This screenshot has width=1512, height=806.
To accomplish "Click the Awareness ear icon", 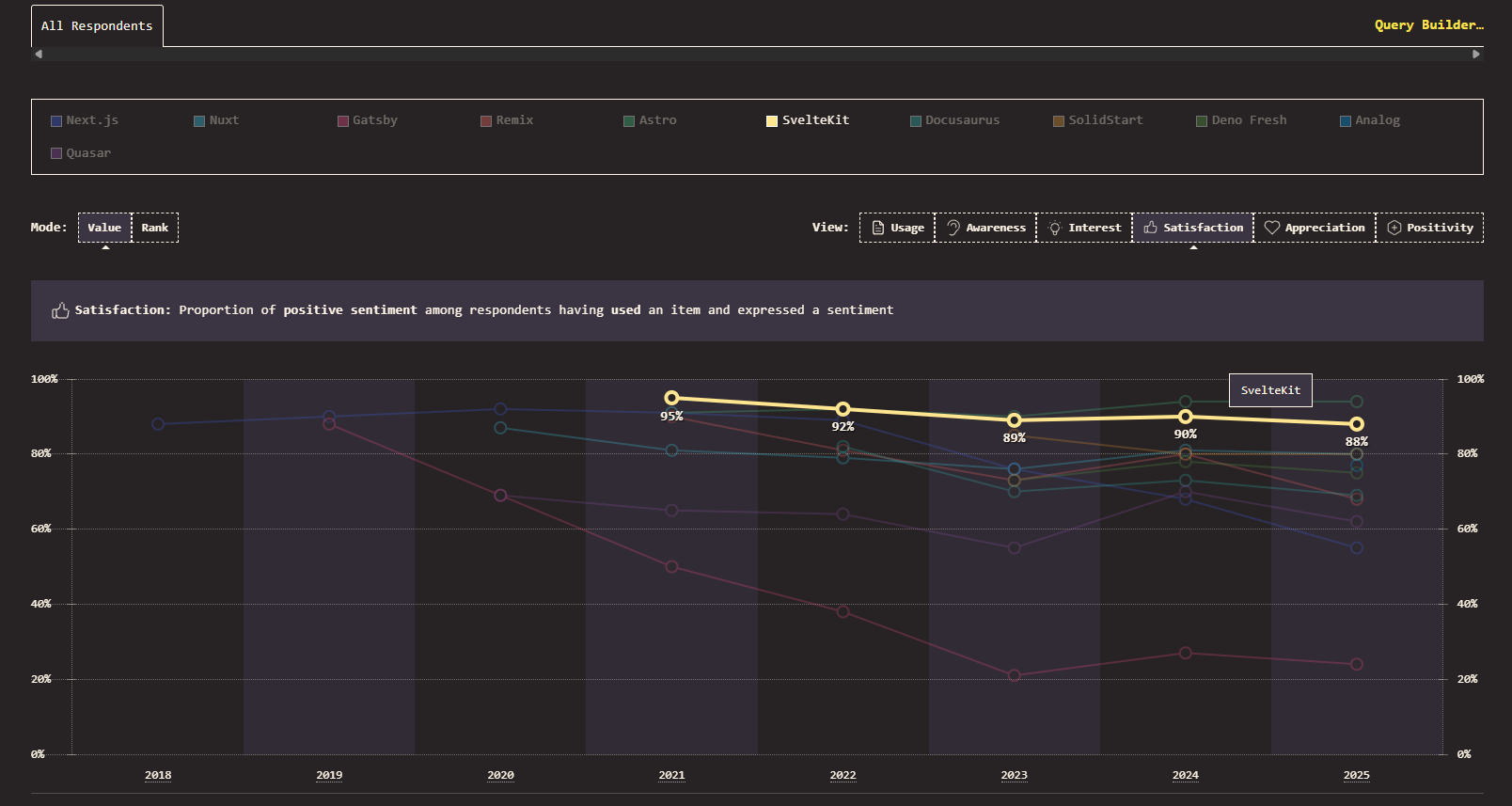I will 953,228.
